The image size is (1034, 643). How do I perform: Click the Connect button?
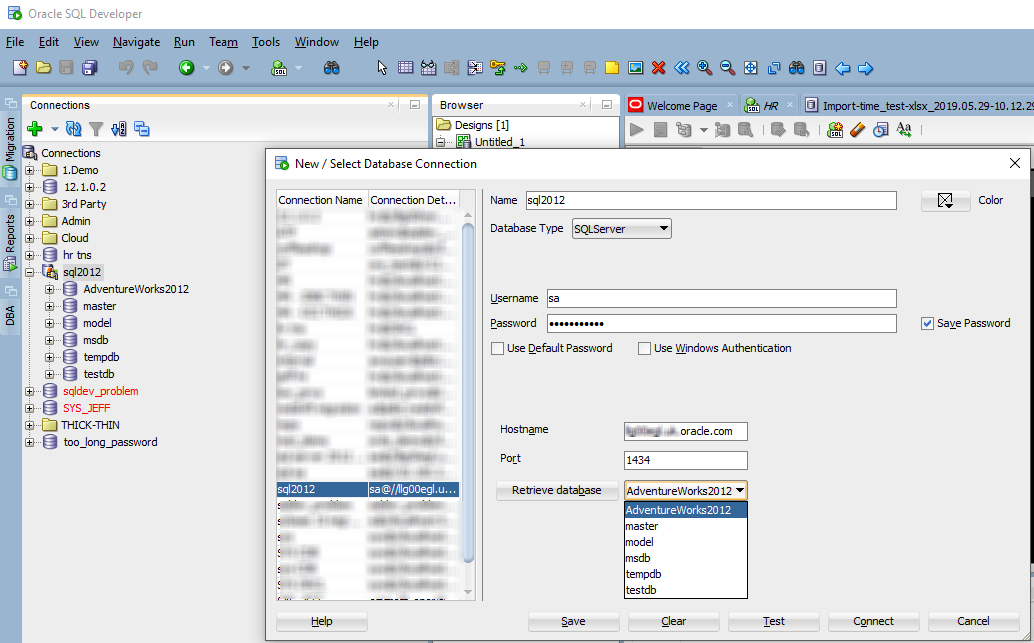[873, 621]
